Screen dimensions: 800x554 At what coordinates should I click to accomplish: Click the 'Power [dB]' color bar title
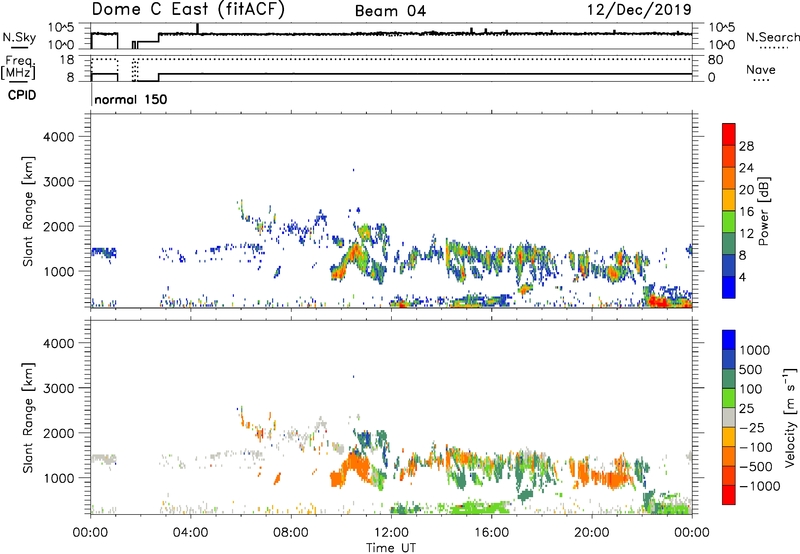(x=763, y=211)
